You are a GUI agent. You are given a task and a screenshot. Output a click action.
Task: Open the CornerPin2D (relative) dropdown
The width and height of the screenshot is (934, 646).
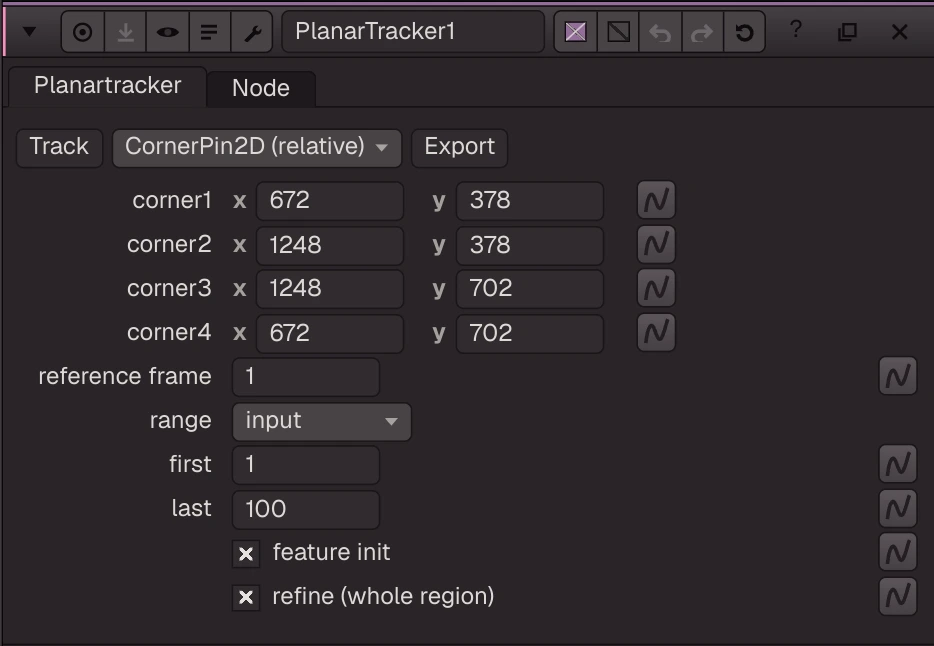[x=257, y=147]
